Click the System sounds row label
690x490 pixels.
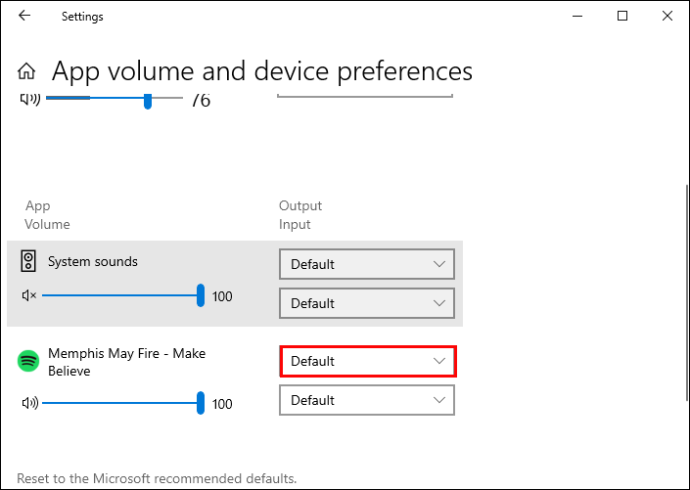(x=93, y=261)
